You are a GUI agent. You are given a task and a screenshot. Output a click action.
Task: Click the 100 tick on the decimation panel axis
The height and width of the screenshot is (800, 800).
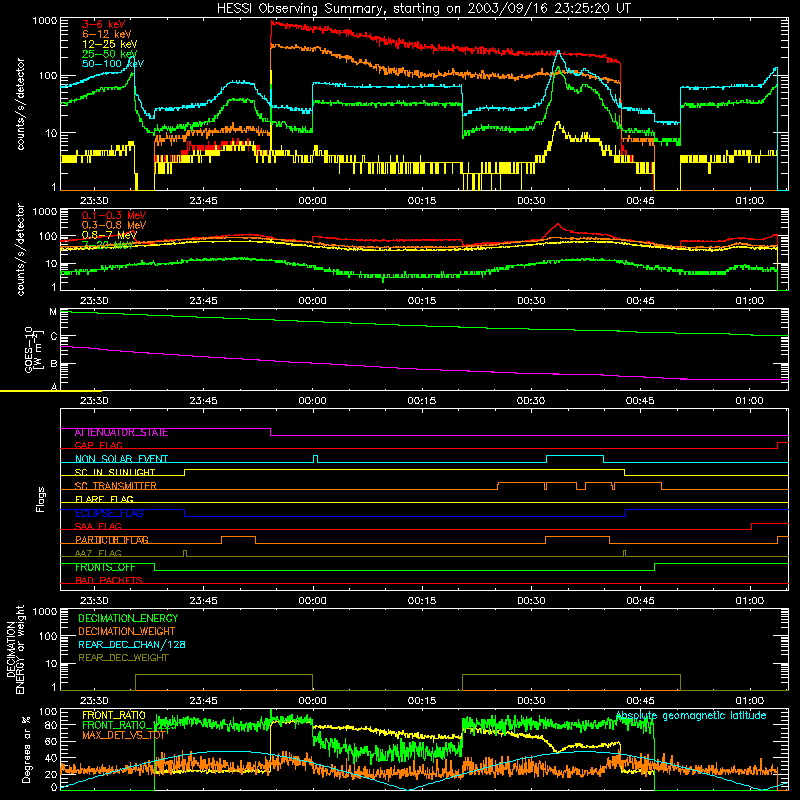tap(48, 636)
